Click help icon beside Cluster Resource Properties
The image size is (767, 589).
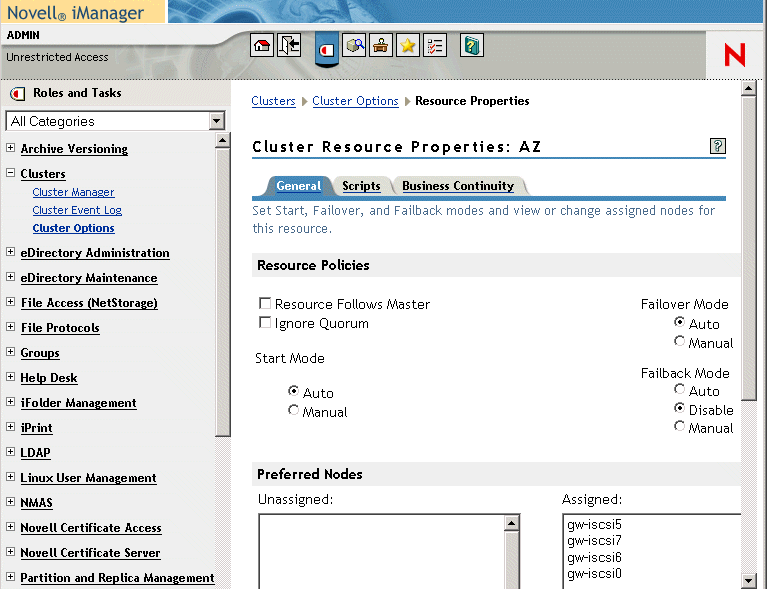(718, 146)
